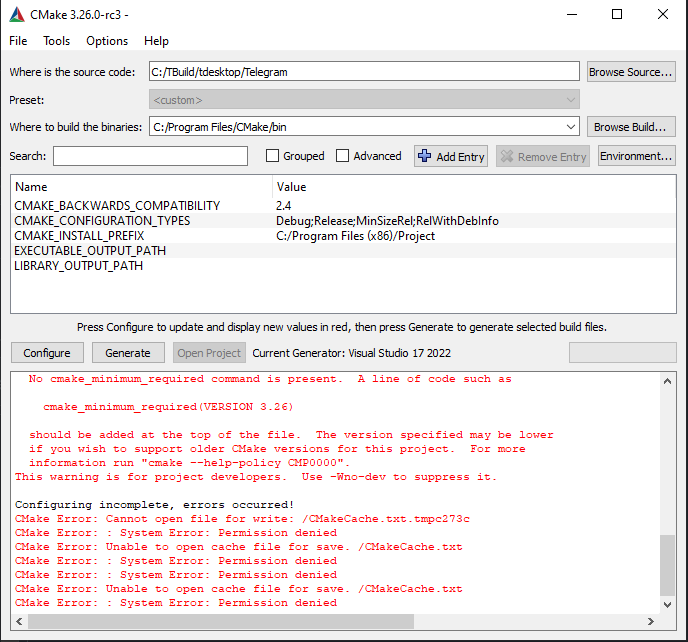Click the Generate button
The height and width of the screenshot is (642, 688).
(x=128, y=353)
